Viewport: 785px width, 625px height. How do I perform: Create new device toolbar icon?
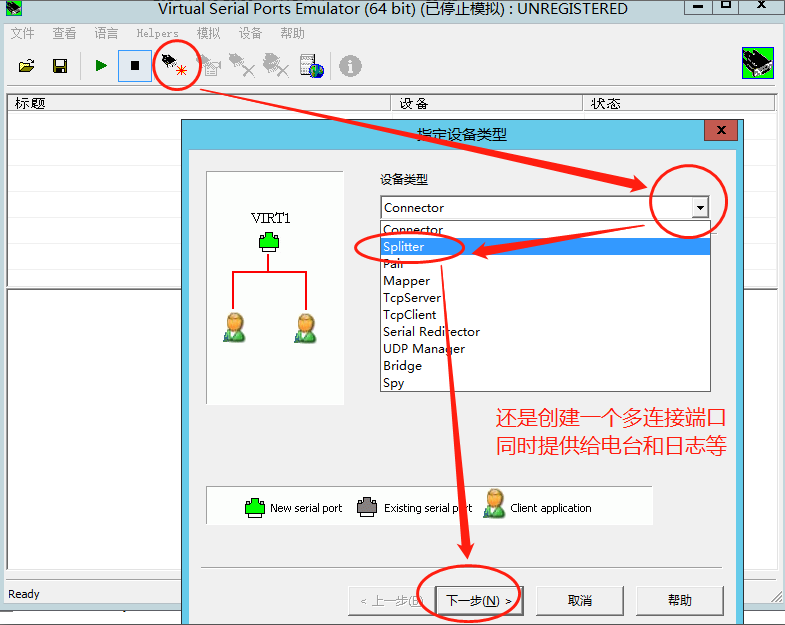coord(173,65)
